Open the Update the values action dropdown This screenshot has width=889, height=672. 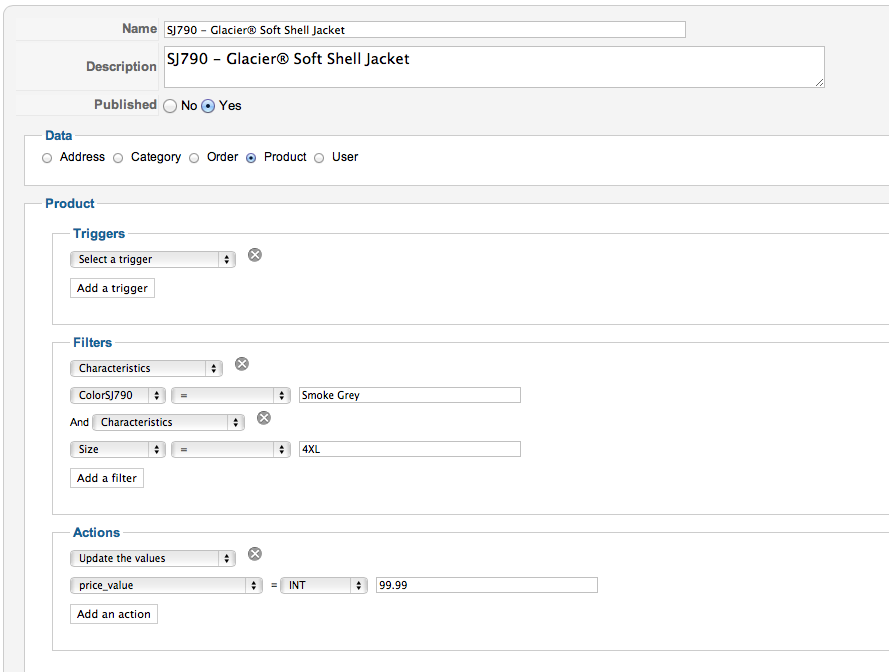pos(153,558)
